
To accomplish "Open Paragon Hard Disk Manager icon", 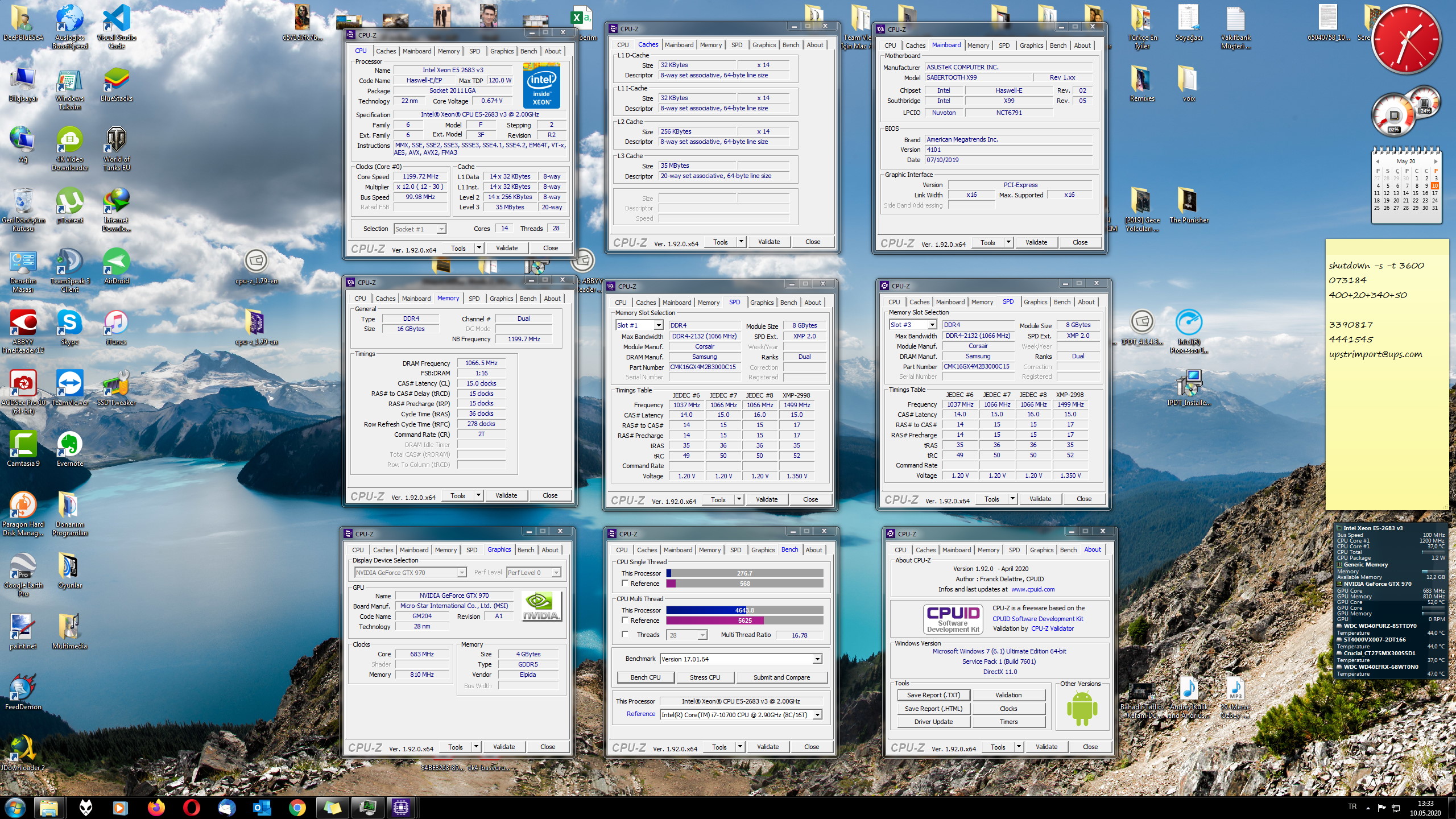I will [23, 514].
